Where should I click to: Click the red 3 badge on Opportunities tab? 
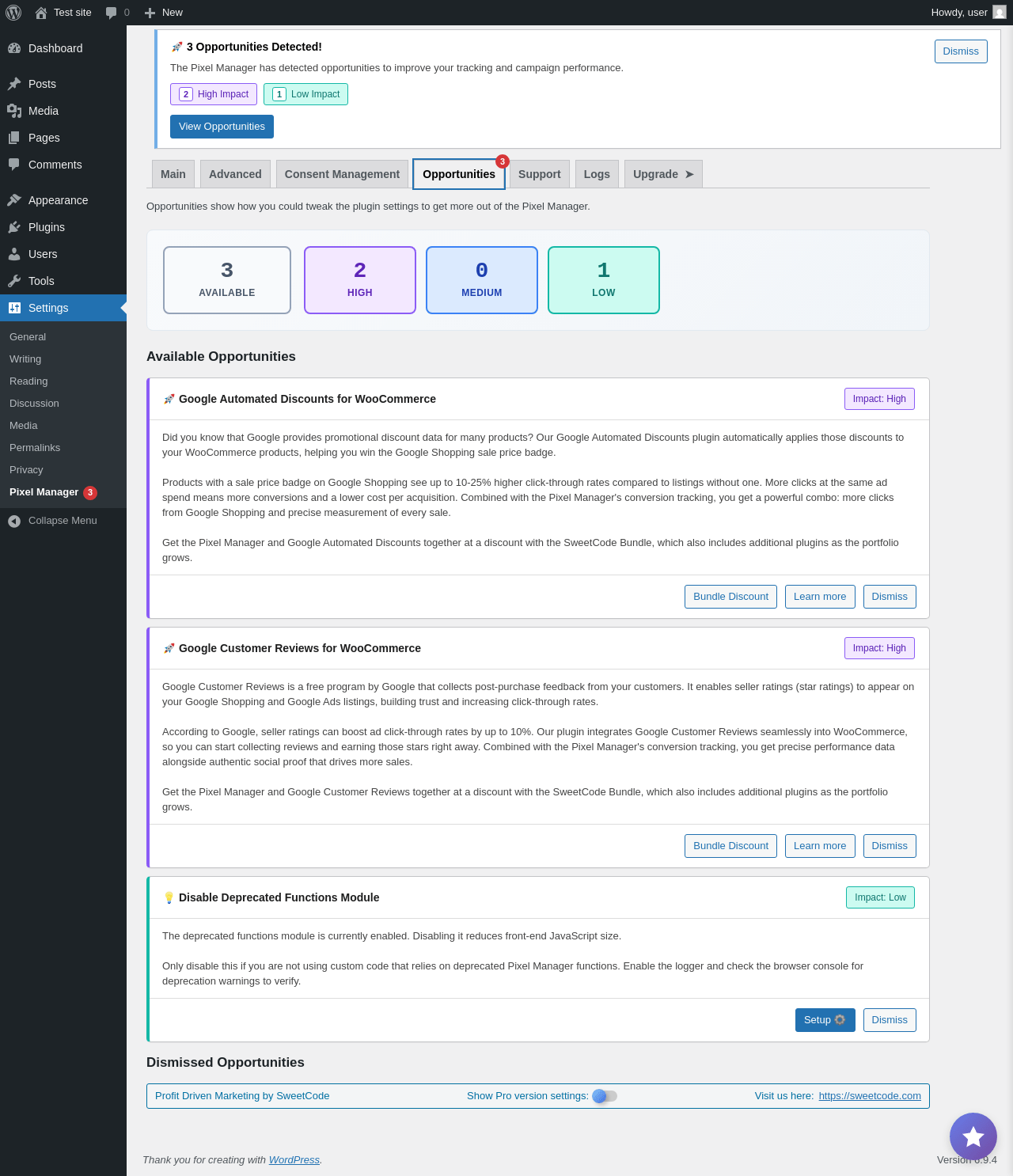pyautogui.click(x=503, y=161)
